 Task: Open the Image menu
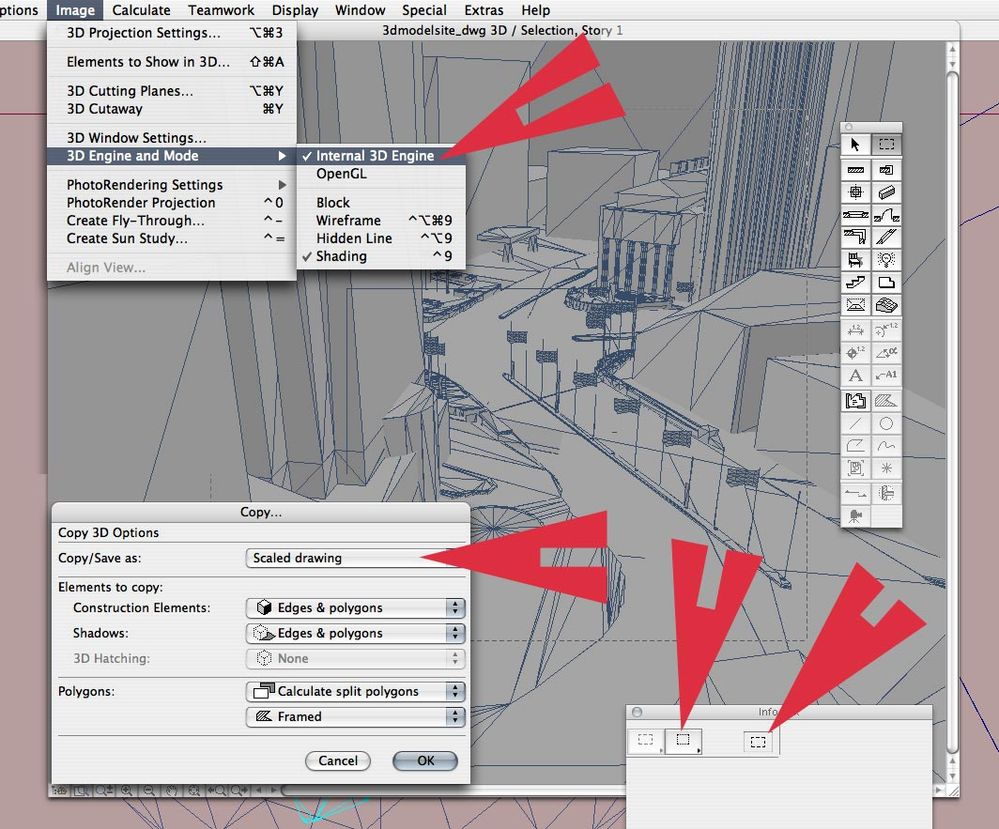pos(75,10)
